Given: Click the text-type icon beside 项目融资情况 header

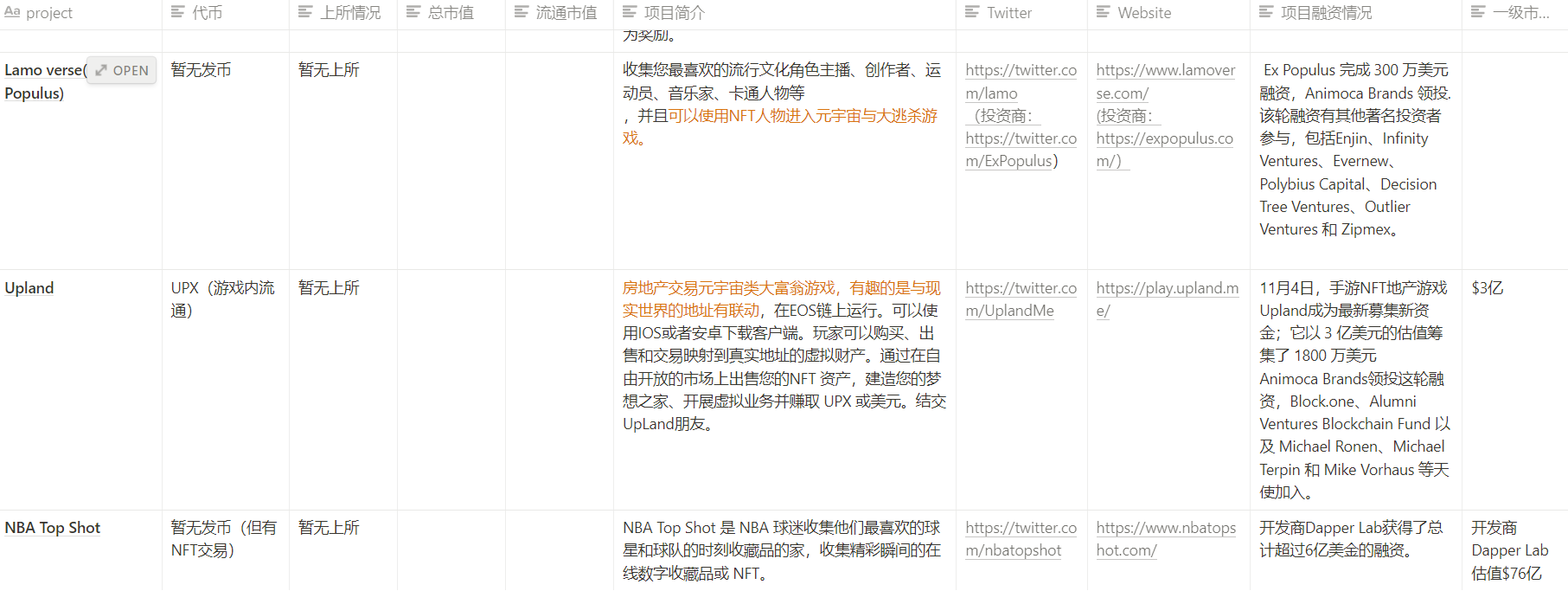Looking at the screenshot, I should pos(1266,12).
